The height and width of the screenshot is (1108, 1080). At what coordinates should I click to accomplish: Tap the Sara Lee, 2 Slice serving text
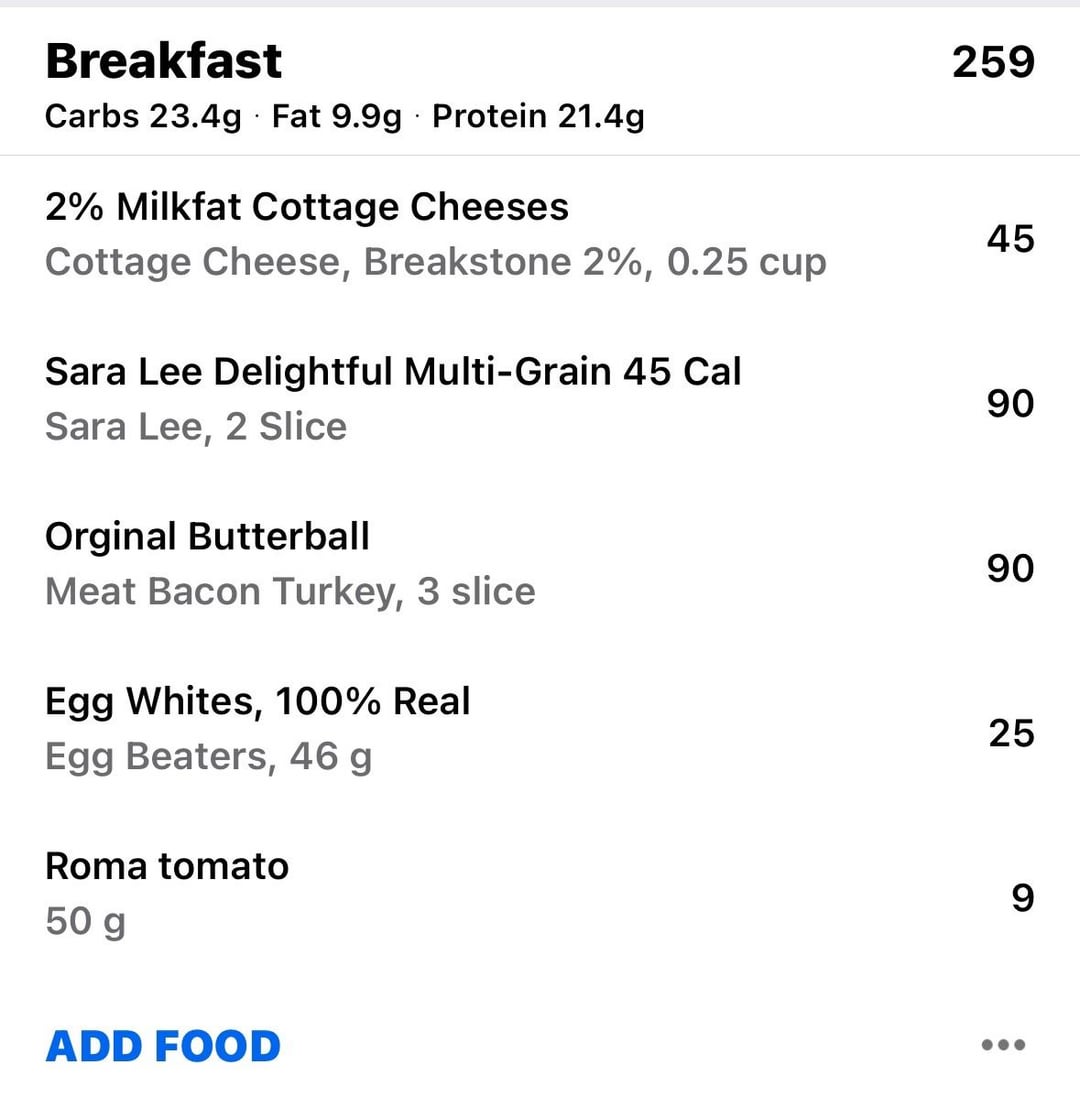click(196, 427)
